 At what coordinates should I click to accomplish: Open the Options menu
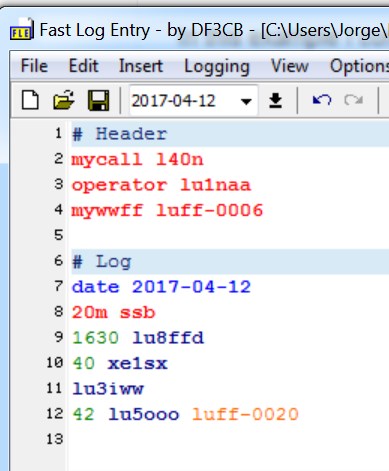click(359, 66)
